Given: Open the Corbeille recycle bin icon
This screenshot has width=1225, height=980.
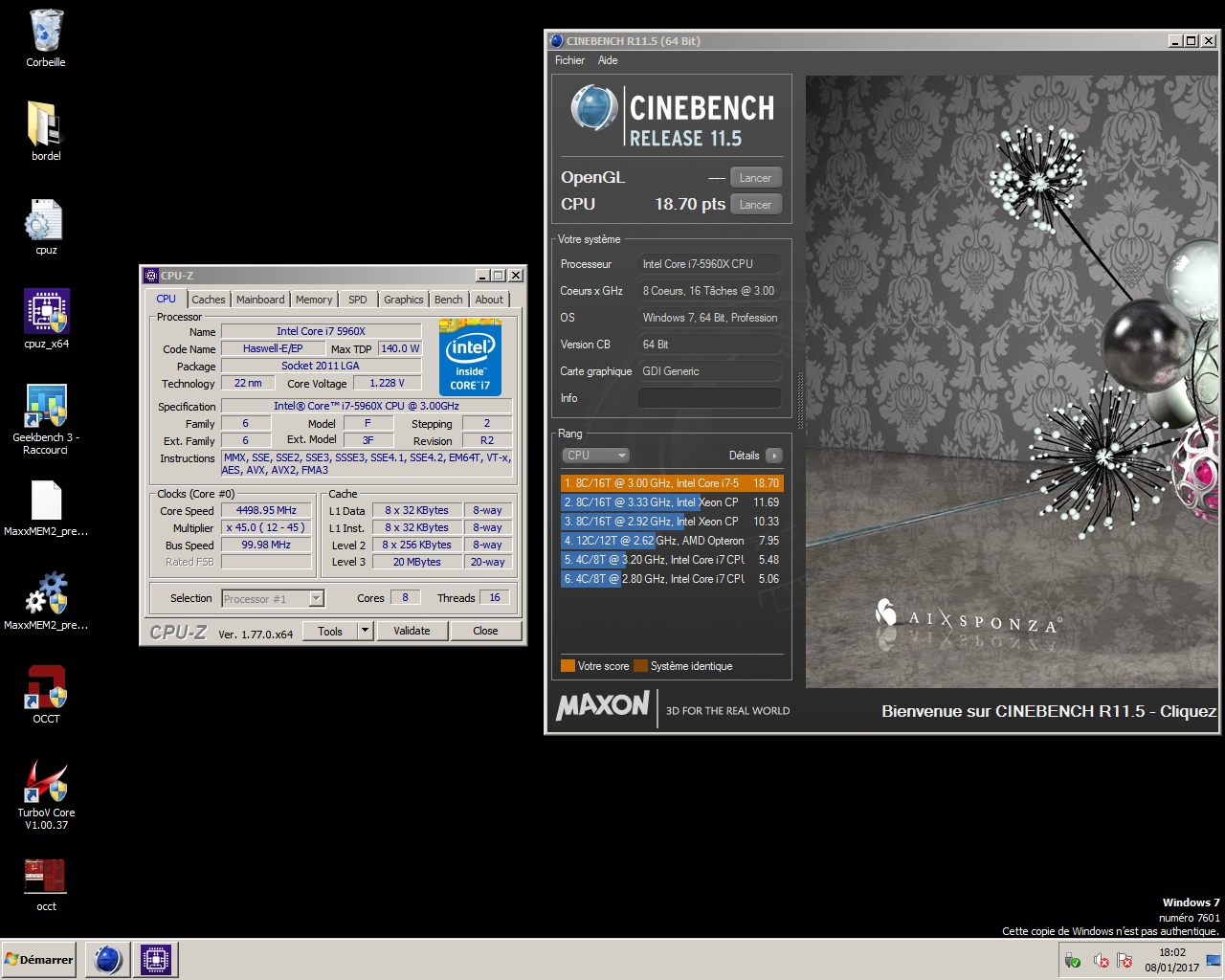Looking at the screenshot, I should (46, 32).
